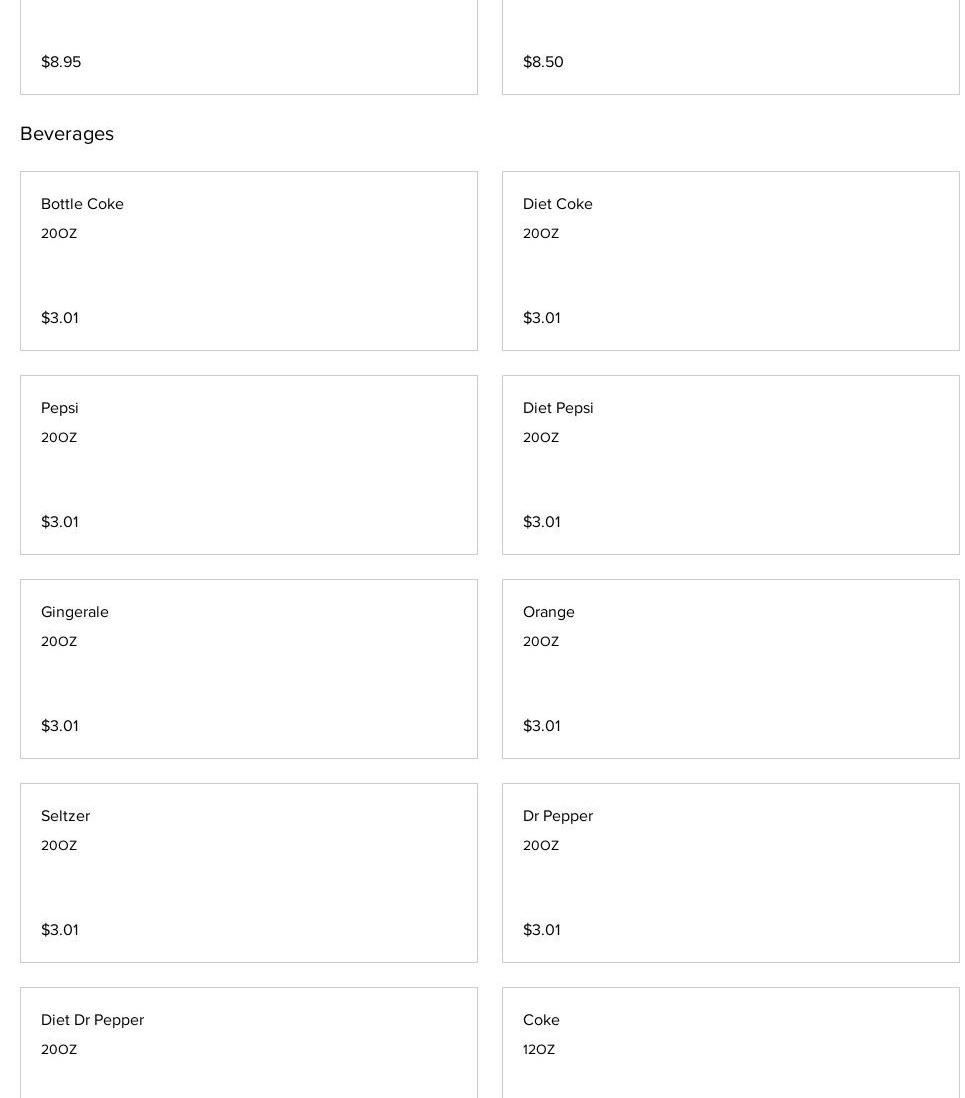Choose the Pepsi 20OZ item
965x1098 pixels.
(x=248, y=464)
